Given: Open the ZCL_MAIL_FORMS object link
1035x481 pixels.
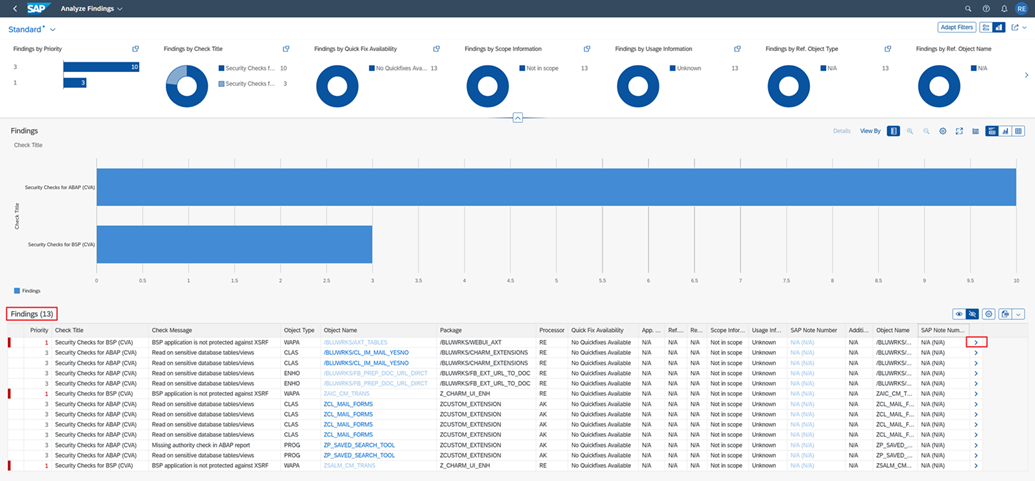Looking at the screenshot, I should point(348,404).
